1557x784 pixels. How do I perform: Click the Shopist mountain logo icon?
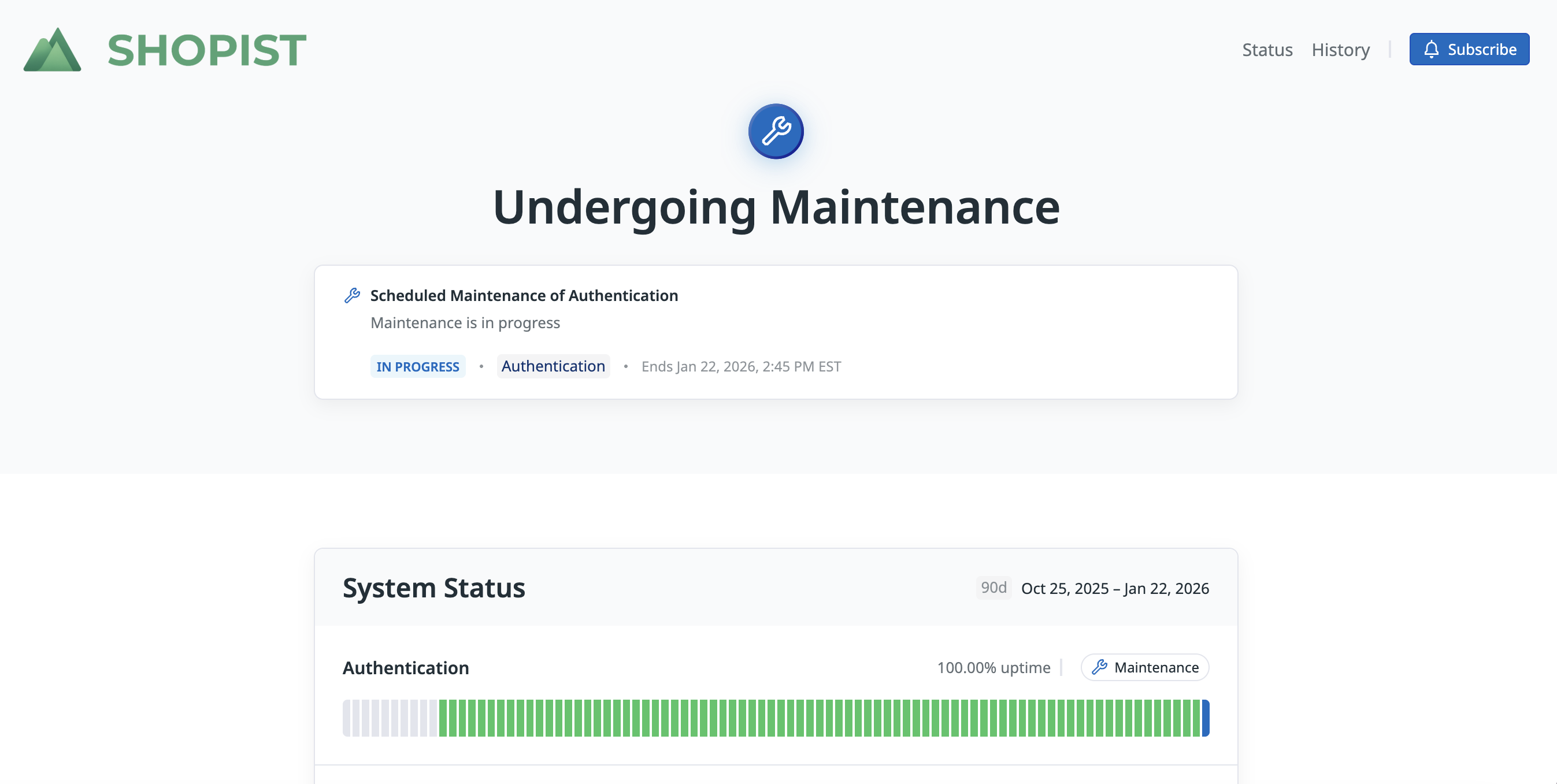point(52,50)
